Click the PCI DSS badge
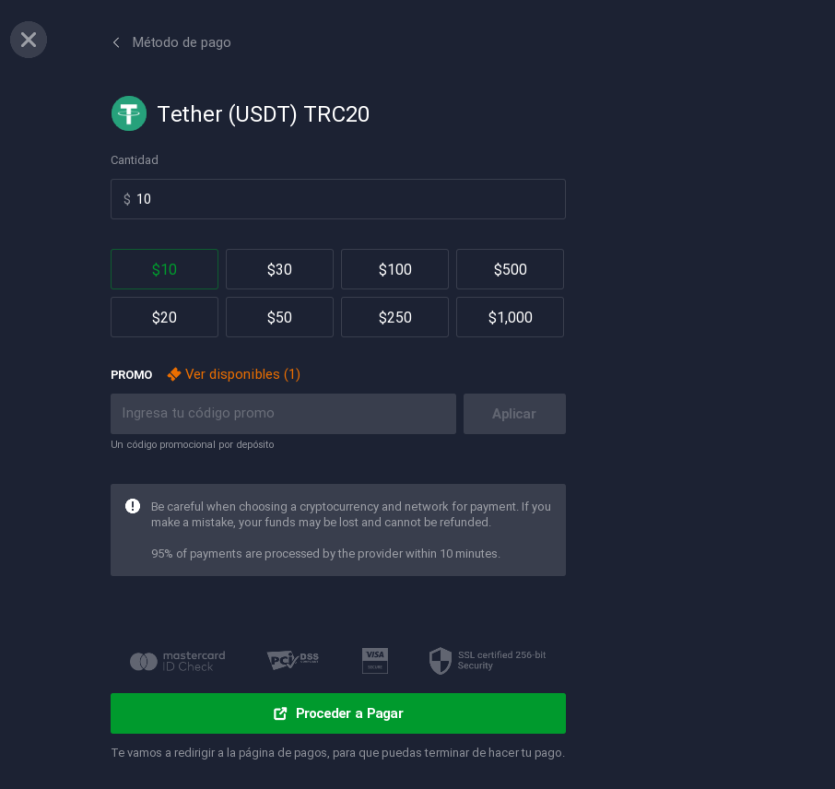This screenshot has height=789, width=835. [292, 660]
